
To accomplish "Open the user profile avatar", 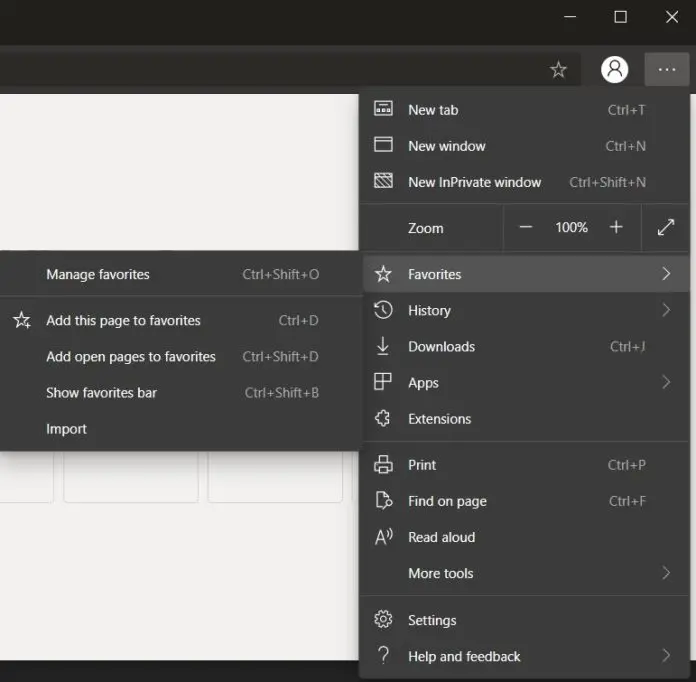I will click(x=614, y=69).
